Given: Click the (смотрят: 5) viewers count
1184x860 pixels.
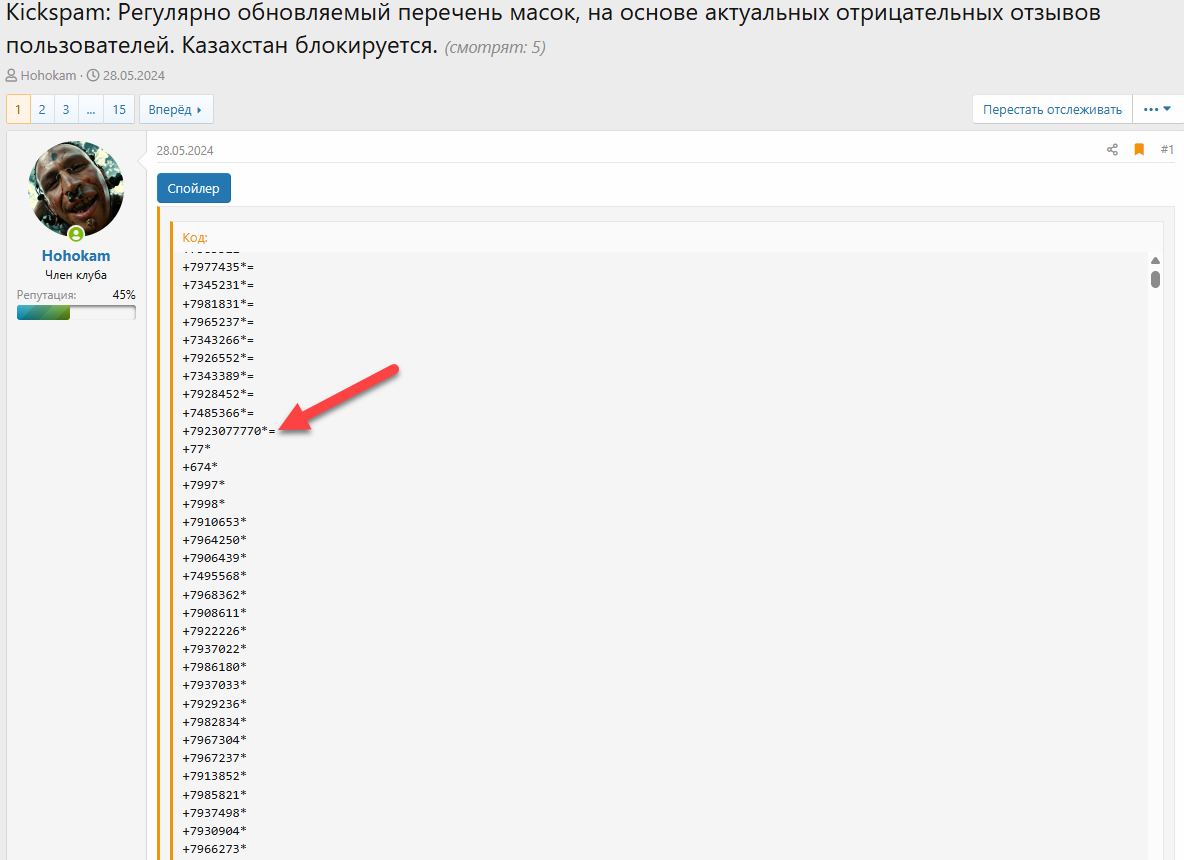Looking at the screenshot, I should pos(495,48).
